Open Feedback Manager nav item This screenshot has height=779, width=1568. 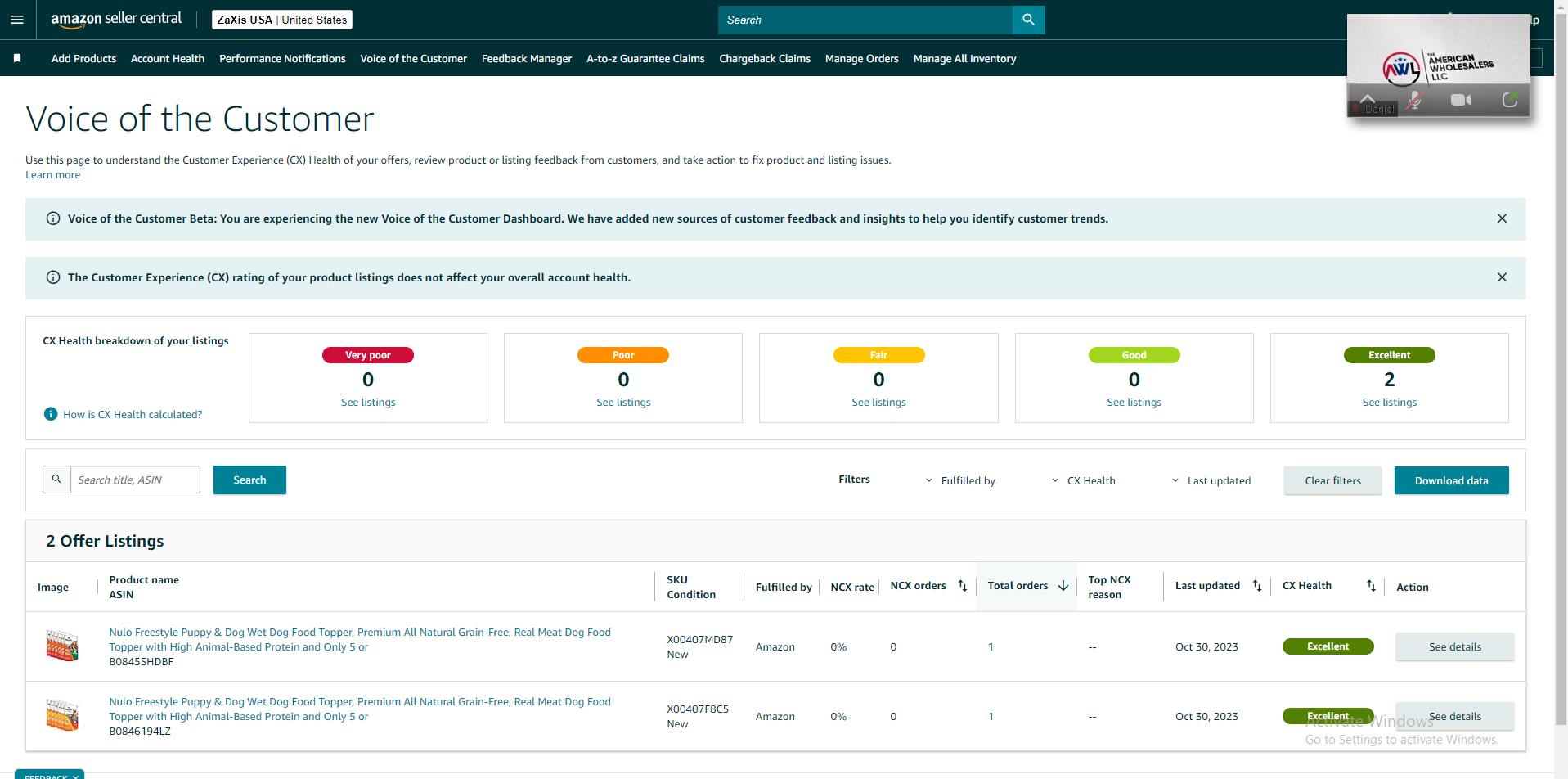coord(527,58)
